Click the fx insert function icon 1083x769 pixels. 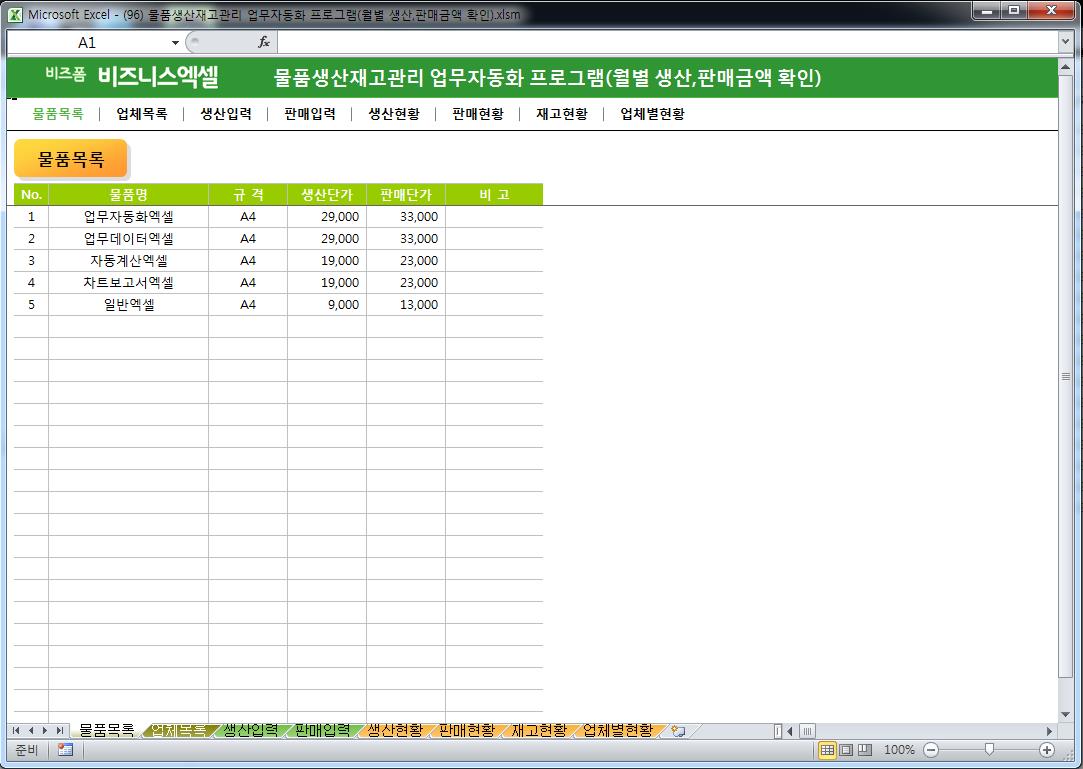pos(264,42)
